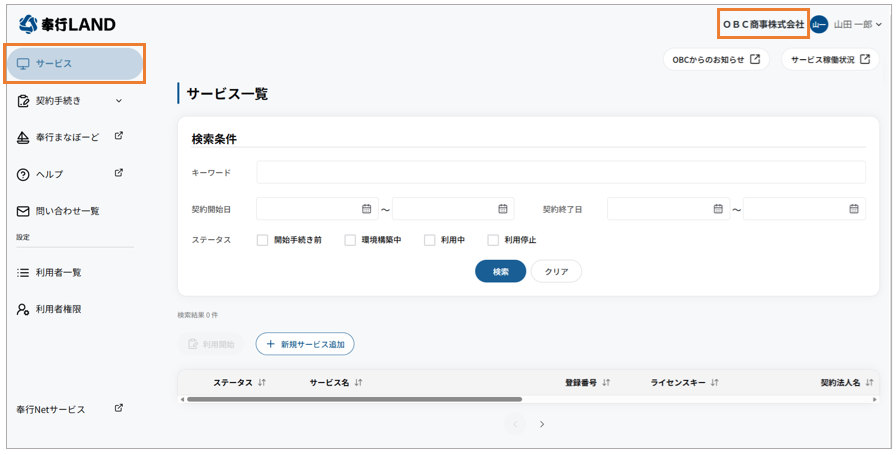Open the 山田 一郎 user dropdown
The height and width of the screenshot is (455, 896).
pyautogui.click(x=879, y=25)
